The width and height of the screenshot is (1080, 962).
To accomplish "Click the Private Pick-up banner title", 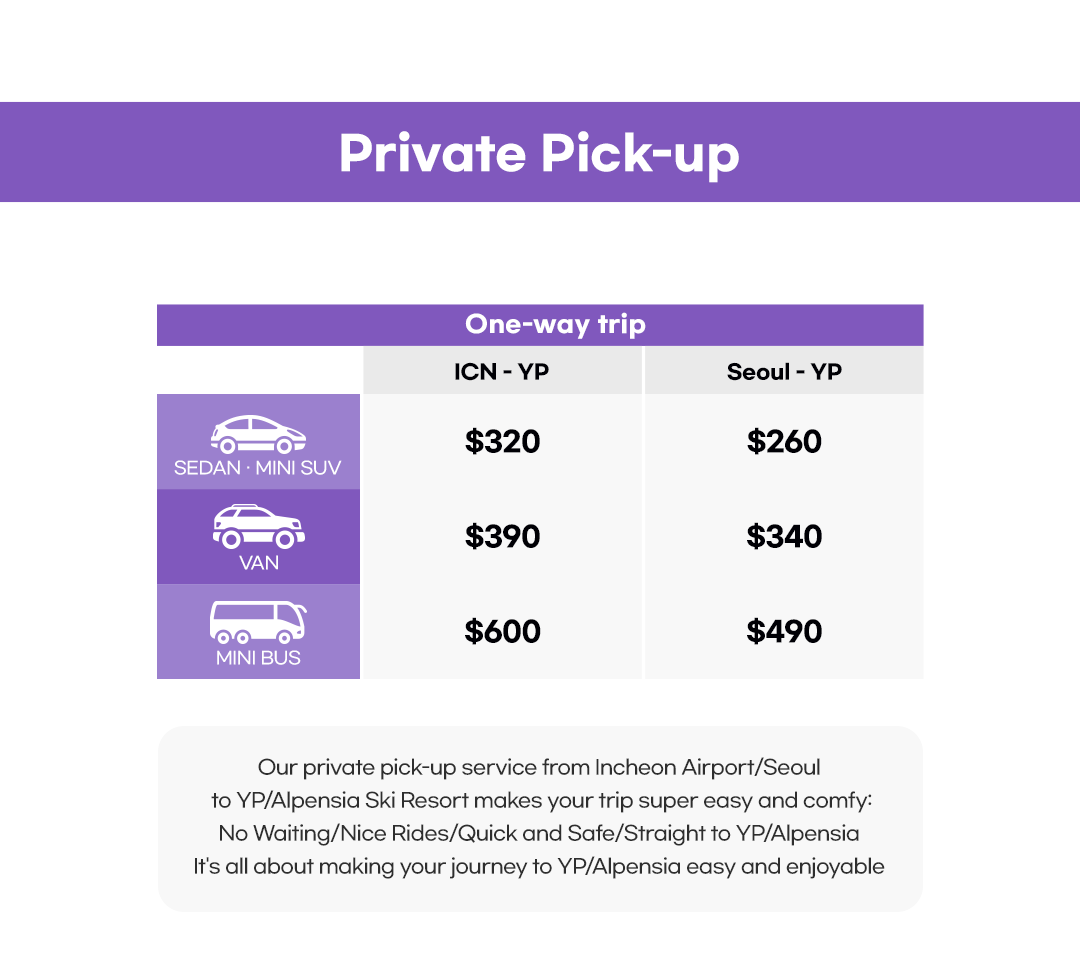I will pyautogui.click(x=539, y=153).
